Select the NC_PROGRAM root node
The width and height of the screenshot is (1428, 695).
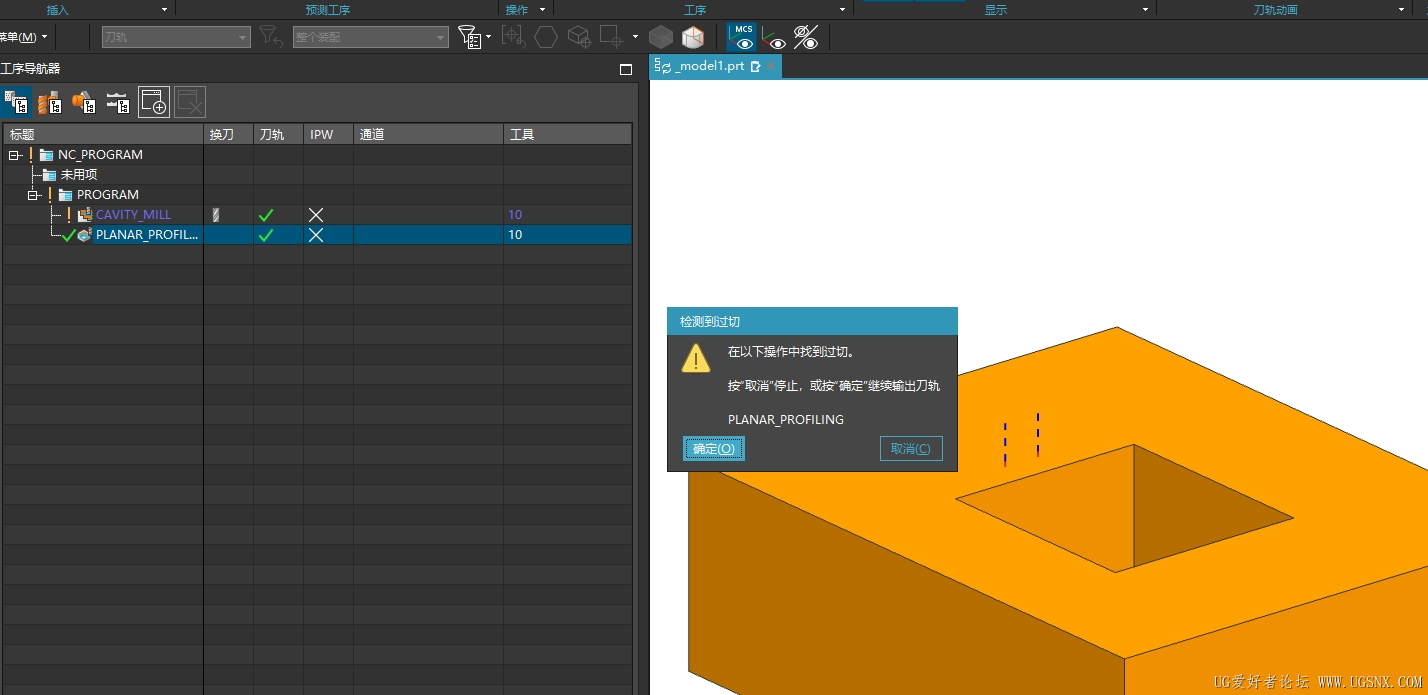100,154
